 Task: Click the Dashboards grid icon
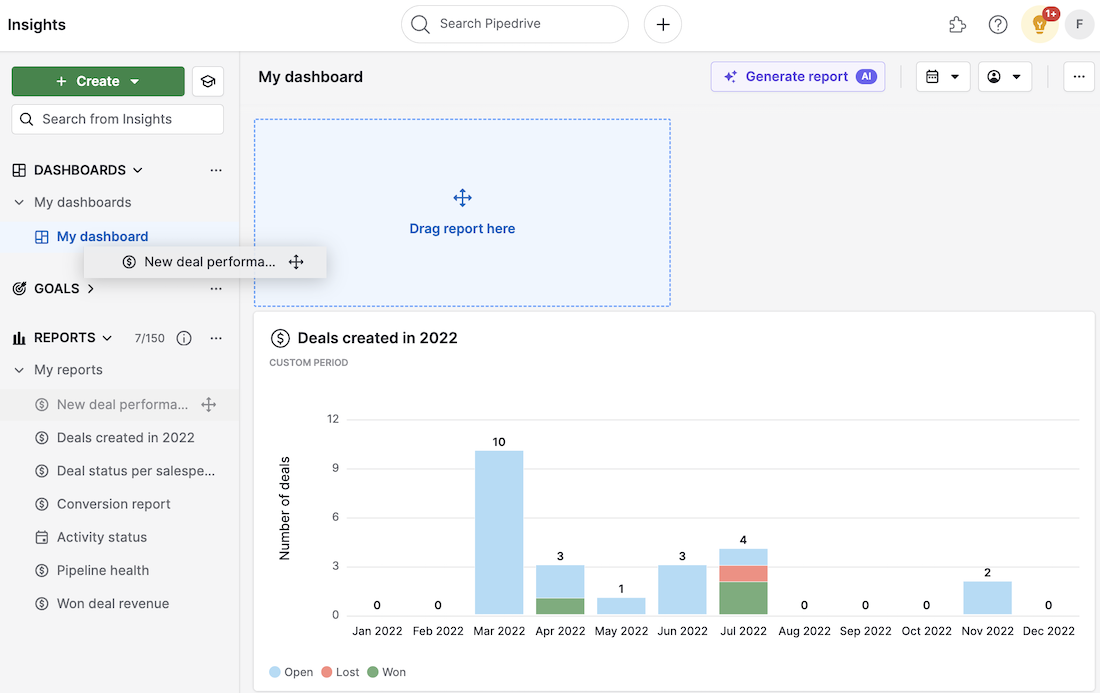(20, 170)
